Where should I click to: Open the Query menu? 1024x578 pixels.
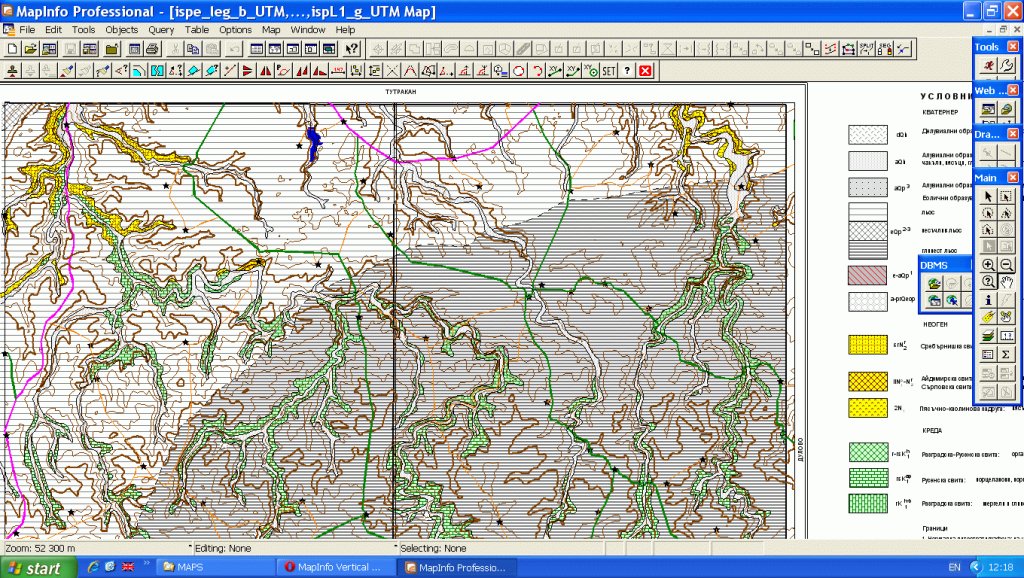[161, 30]
